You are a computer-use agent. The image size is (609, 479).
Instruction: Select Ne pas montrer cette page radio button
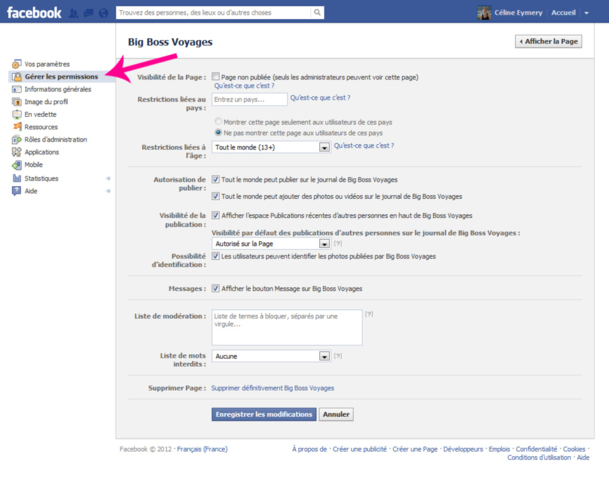[x=218, y=132]
